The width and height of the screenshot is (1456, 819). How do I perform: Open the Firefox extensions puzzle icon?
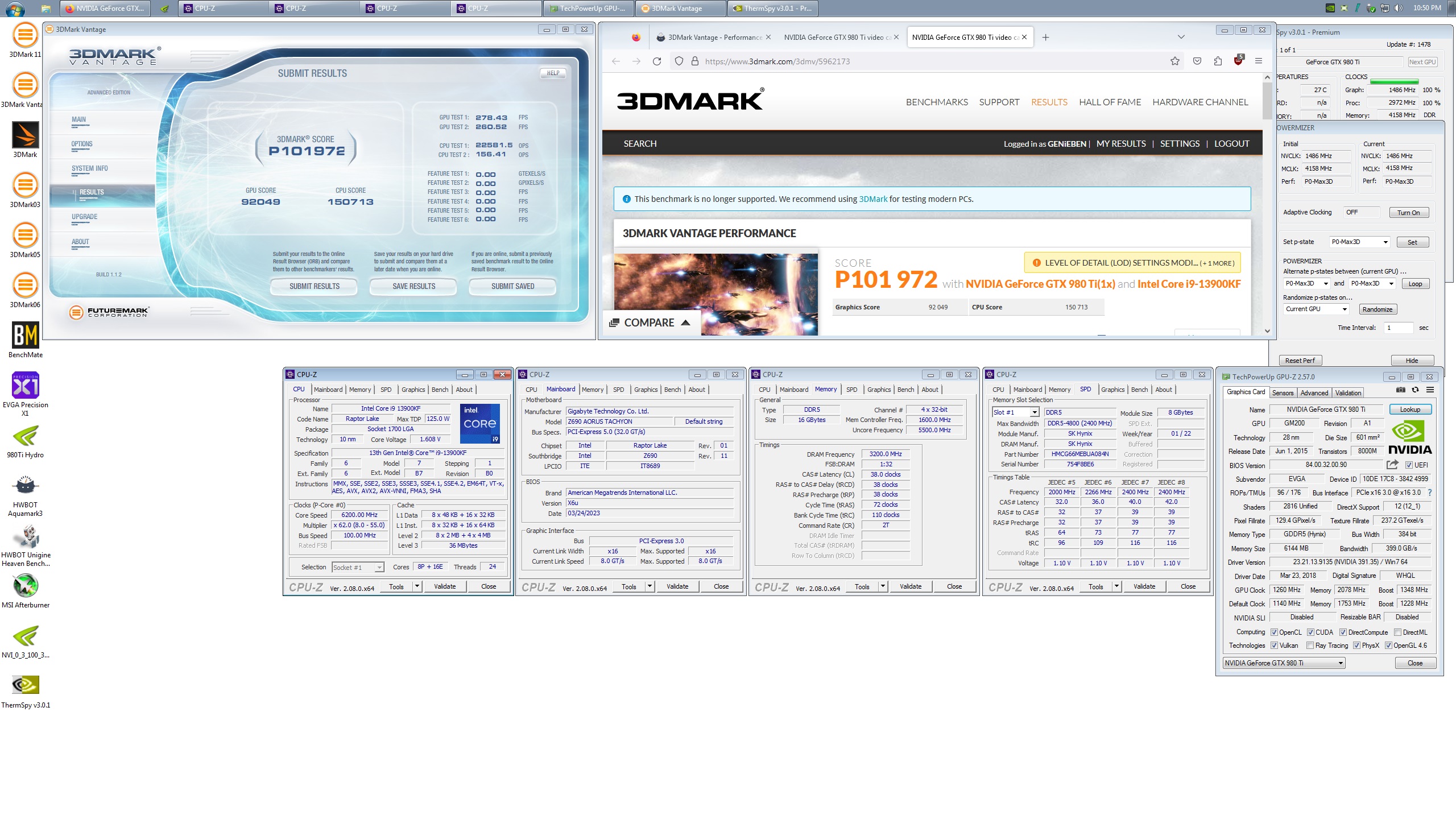[x=1218, y=61]
